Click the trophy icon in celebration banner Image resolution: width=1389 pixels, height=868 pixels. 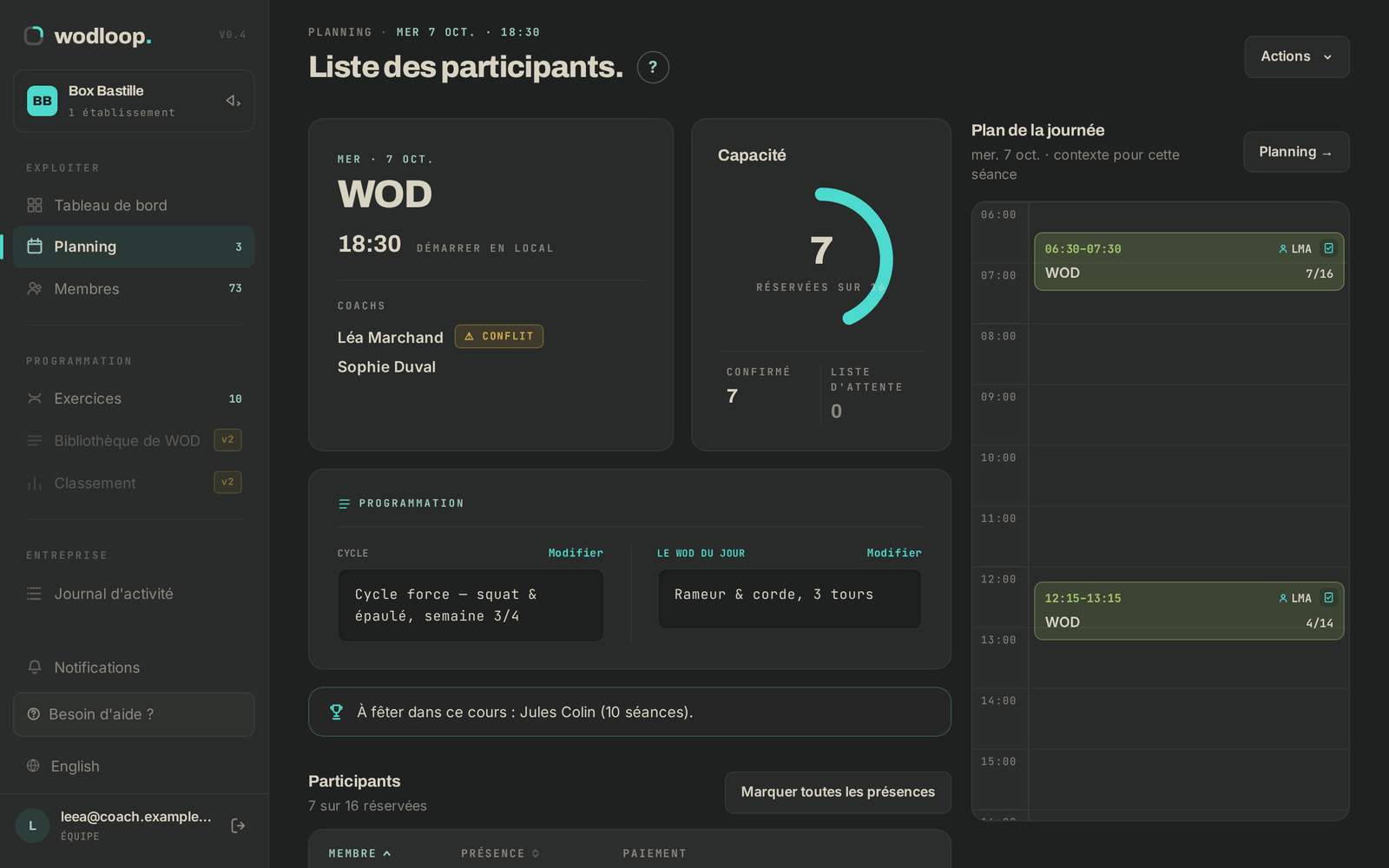point(336,712)
